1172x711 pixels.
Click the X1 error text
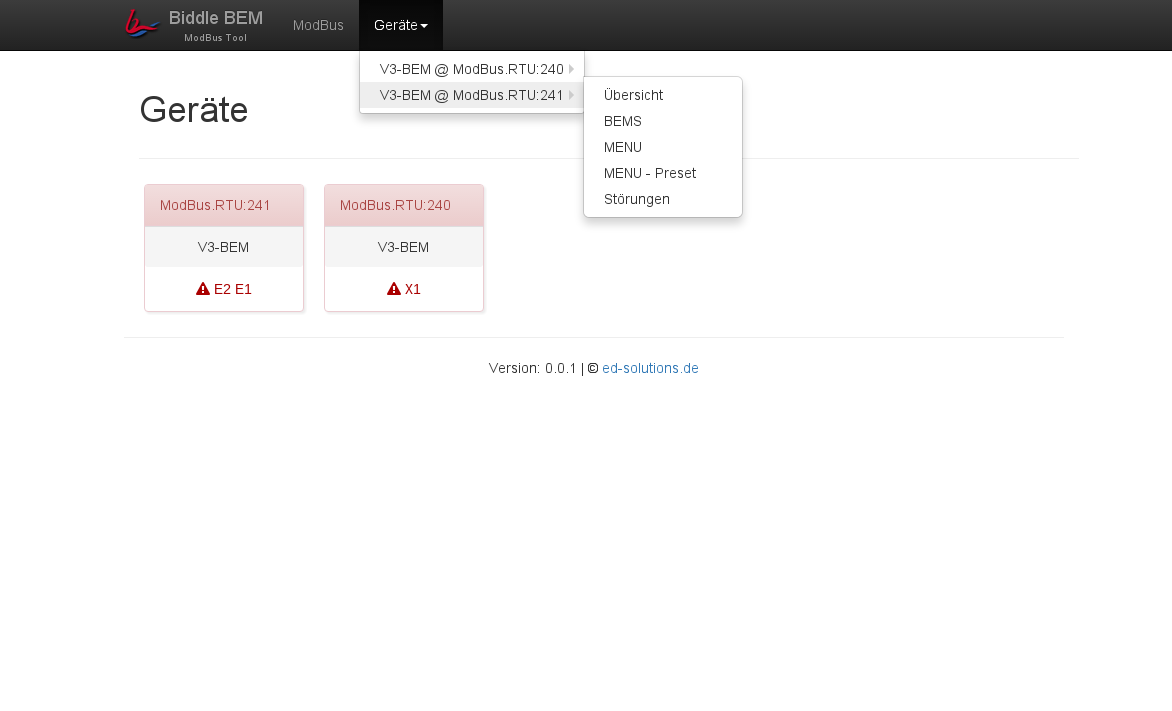[413, 289]
